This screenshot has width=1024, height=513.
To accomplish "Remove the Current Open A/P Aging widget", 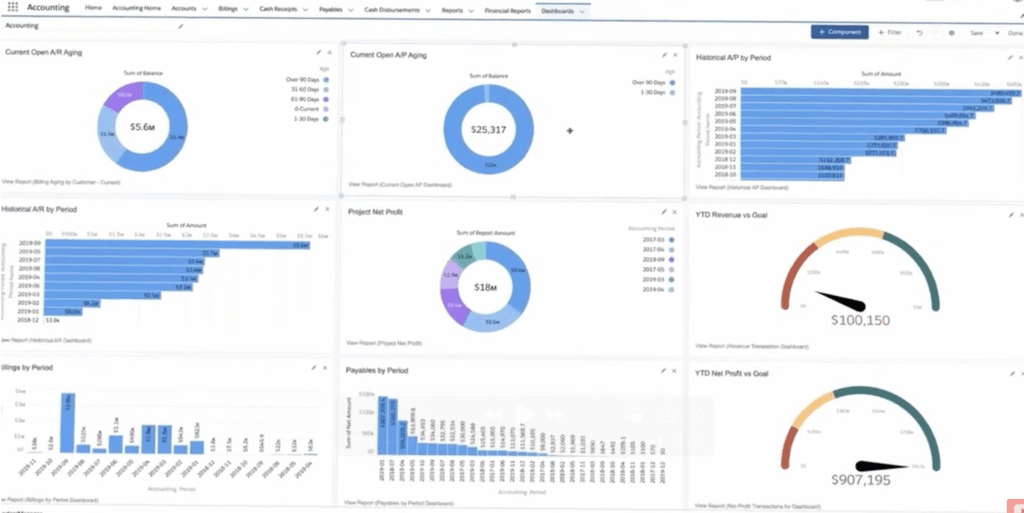I will (x=674, y=54).
